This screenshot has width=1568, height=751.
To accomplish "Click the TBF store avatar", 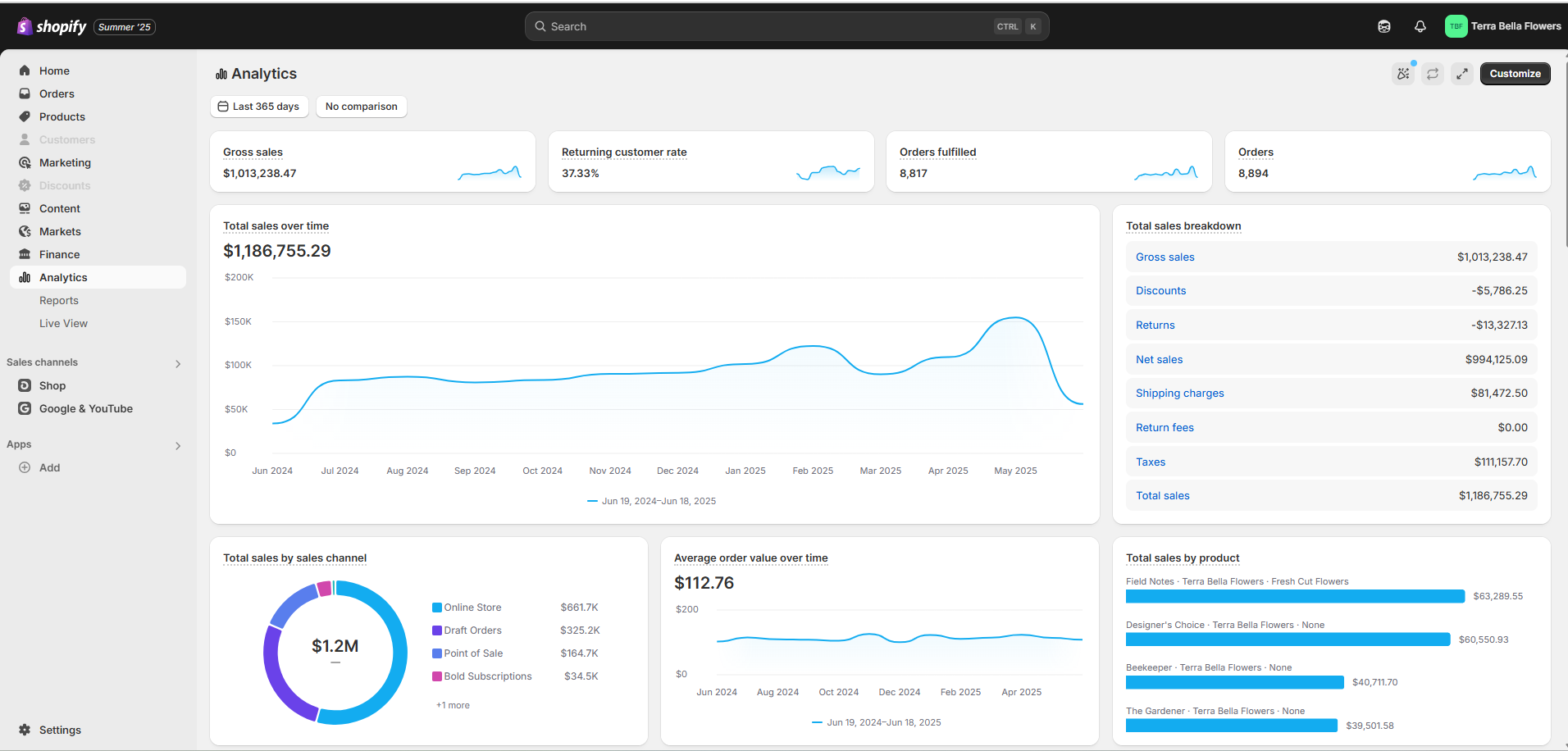I will coord(1456,26).
